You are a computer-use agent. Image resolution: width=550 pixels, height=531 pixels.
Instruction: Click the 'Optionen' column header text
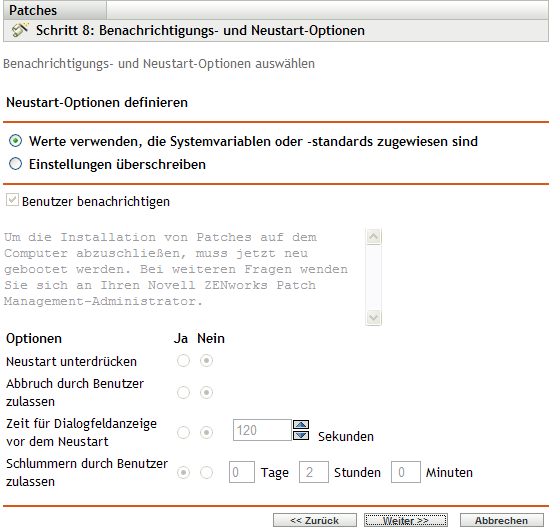click(34, 338)
